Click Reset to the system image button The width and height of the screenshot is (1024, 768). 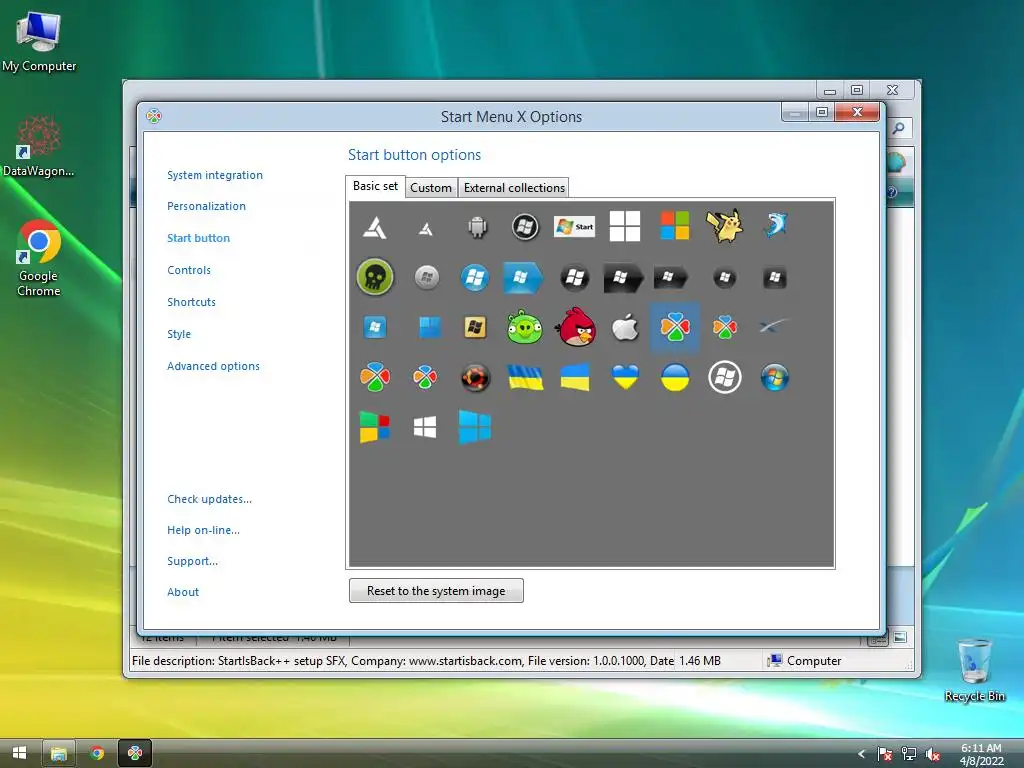tap(436, 590)
